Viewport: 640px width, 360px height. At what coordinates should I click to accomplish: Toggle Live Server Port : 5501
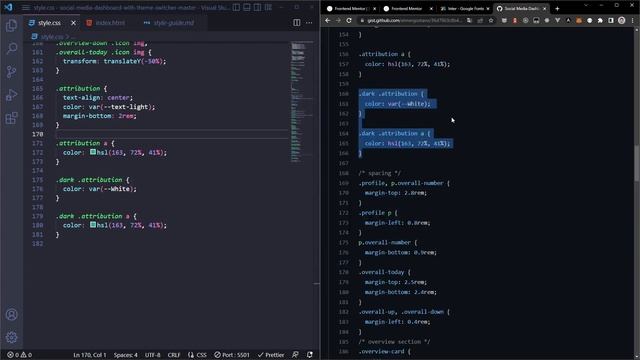[232, 355]
